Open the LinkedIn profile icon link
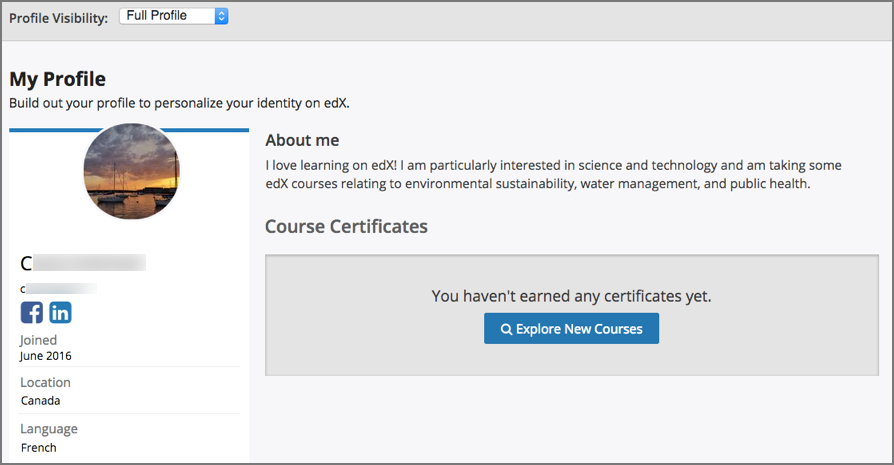Screen dimensions: 894x465 coord(60,313)
